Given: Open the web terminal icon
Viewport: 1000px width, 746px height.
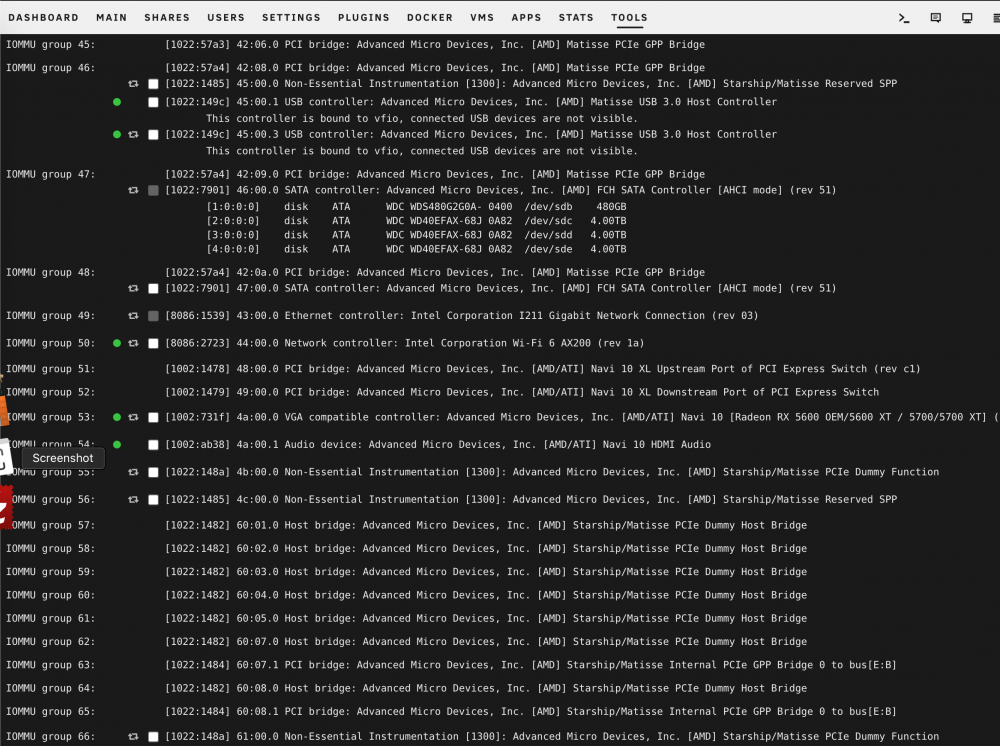Looking at the screenshot, I should 904,18.
